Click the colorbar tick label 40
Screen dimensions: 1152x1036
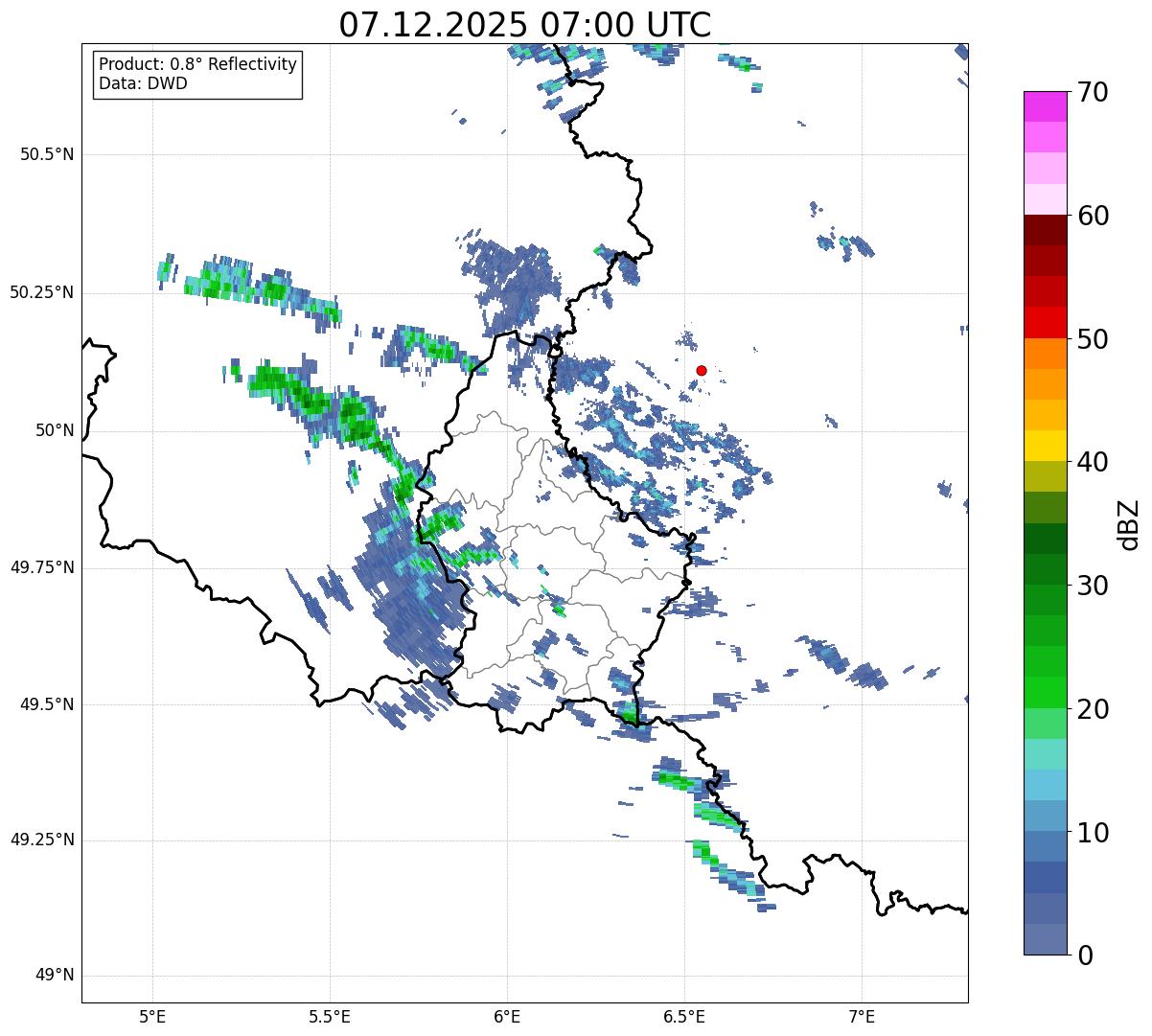coord(1093,462)
